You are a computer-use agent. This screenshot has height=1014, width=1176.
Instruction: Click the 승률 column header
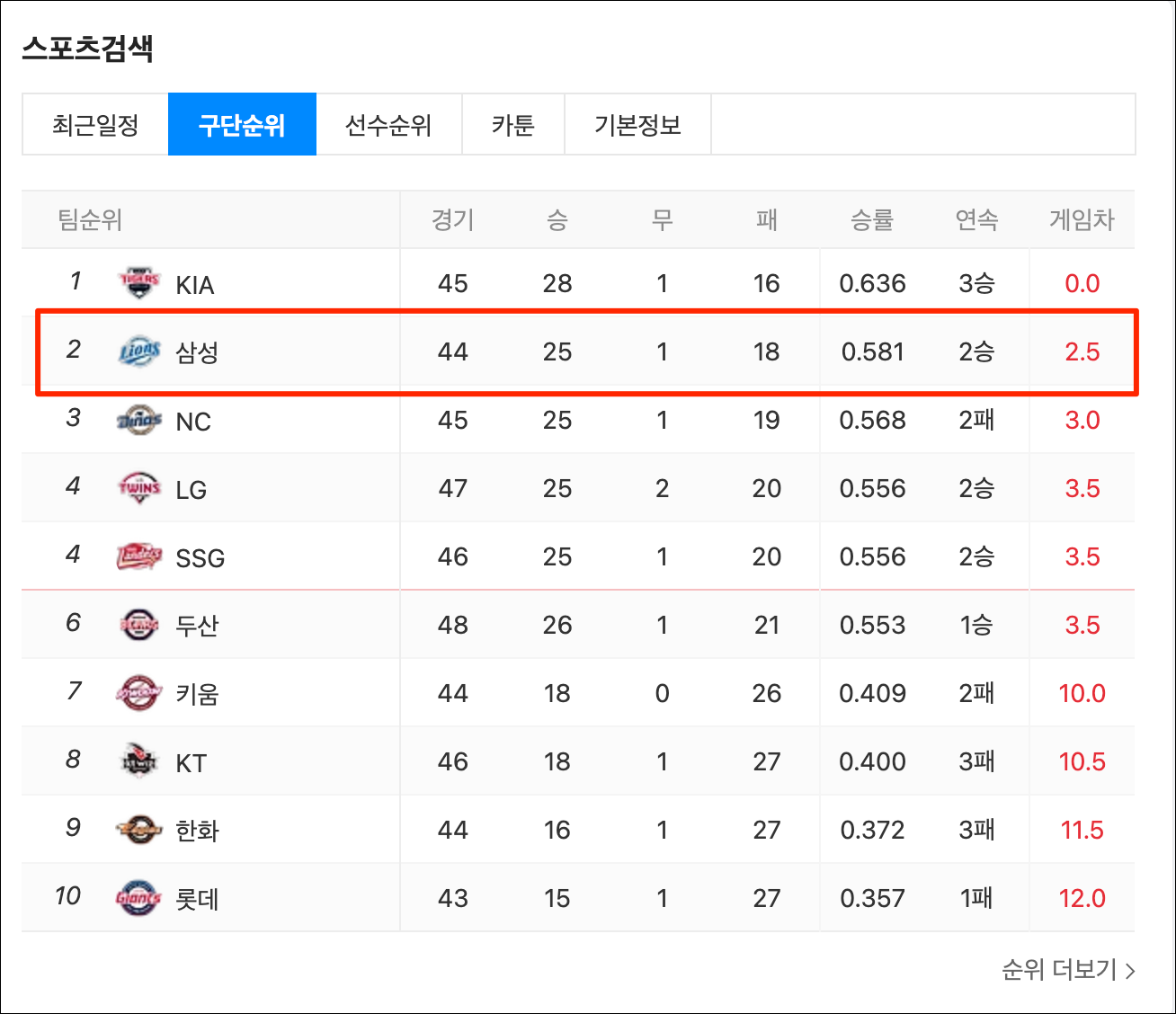pos(872,220)
